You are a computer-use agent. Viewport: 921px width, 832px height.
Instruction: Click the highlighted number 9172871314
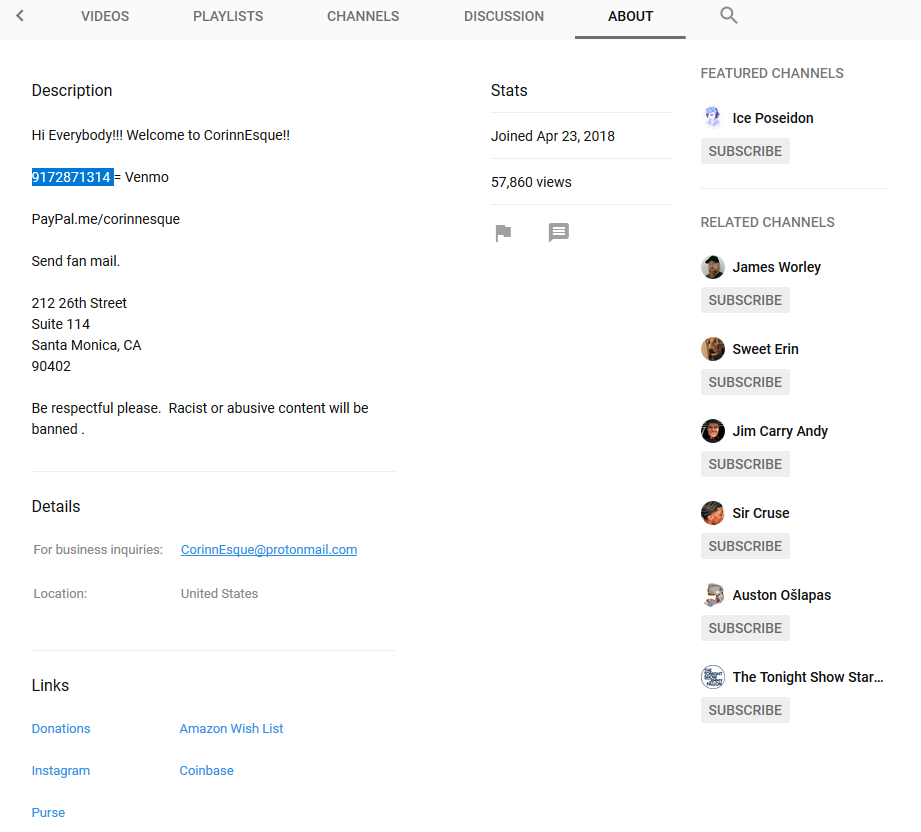pyautogui.click(x=72, y=177)
